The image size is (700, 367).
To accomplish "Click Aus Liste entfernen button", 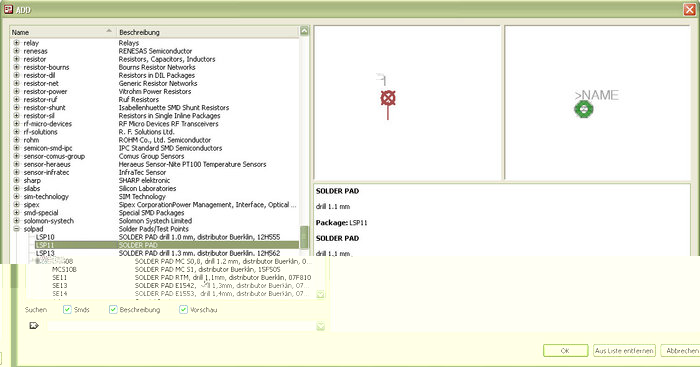I will click(624, 351).
